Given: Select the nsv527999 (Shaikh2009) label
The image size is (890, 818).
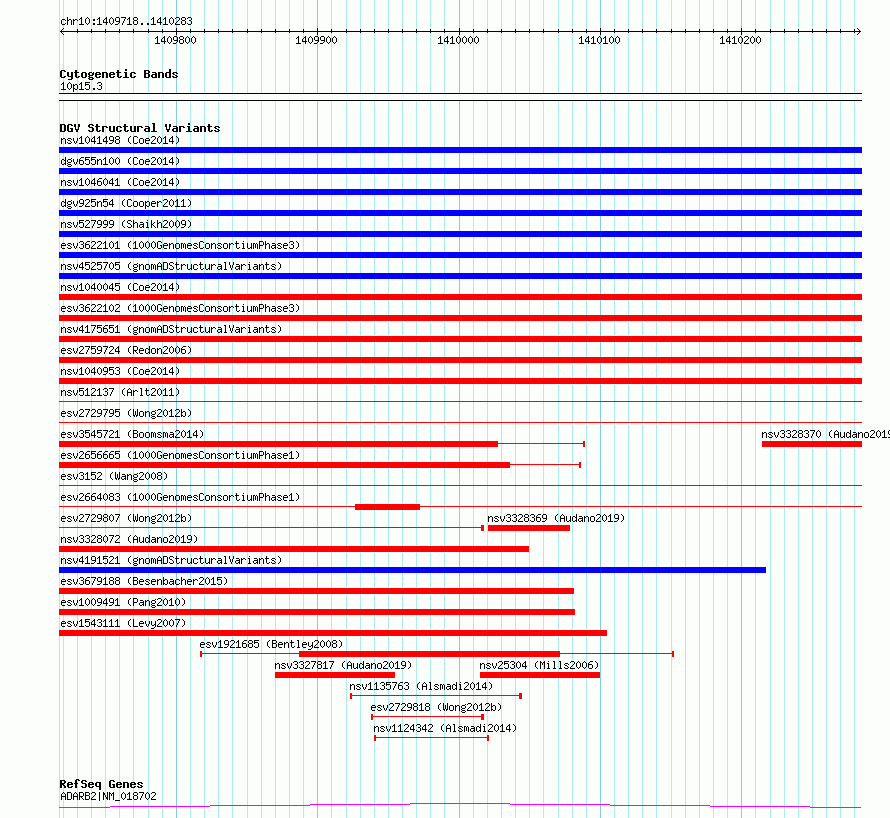Looking at the screenshot, I should 126,224.
